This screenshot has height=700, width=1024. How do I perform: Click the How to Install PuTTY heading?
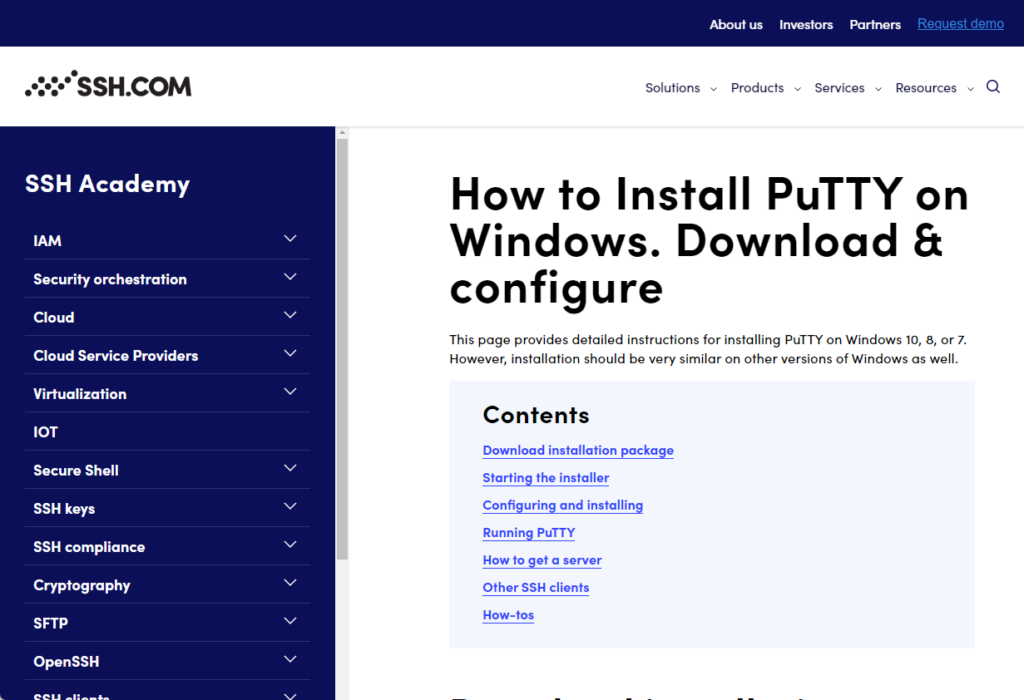pyautogui.click(x=709, y=241)
